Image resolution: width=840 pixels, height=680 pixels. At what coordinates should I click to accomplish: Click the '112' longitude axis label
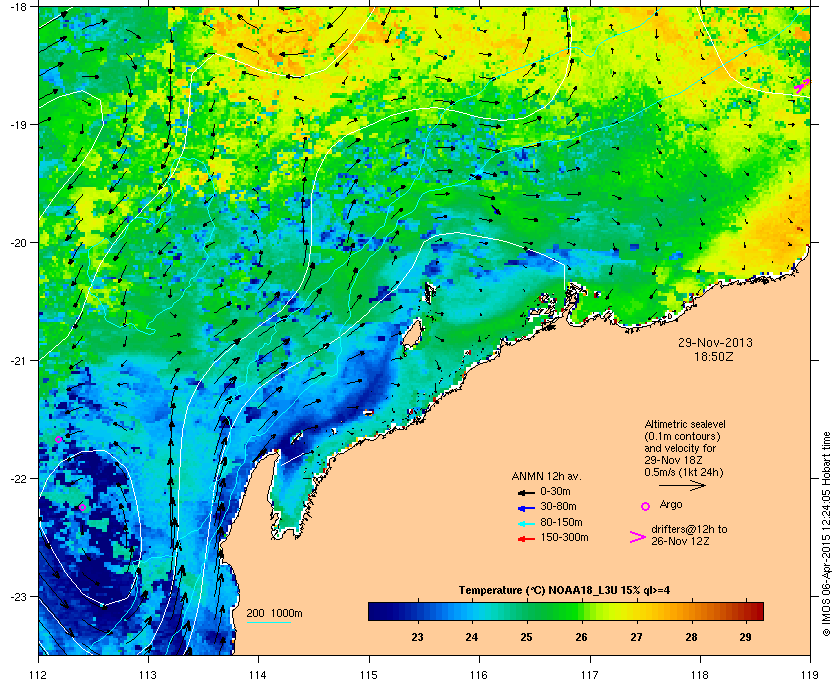39,674
